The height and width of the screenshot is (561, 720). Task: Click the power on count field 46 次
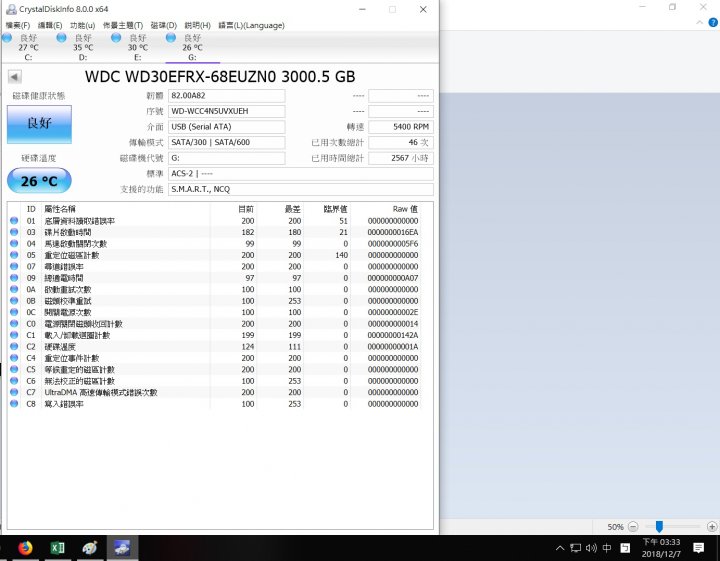point(400,142)
